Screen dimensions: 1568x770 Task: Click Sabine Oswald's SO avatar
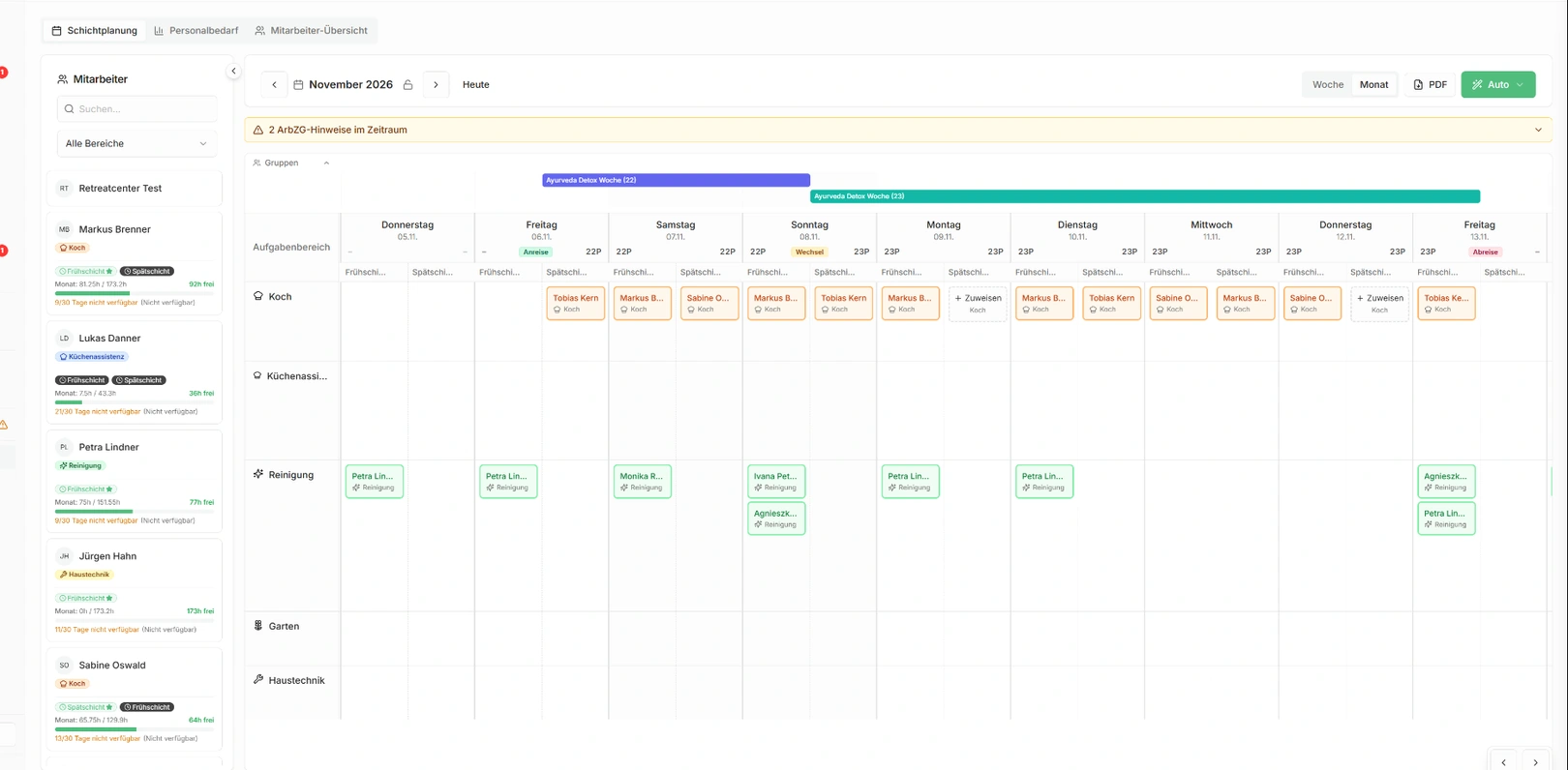64,666
